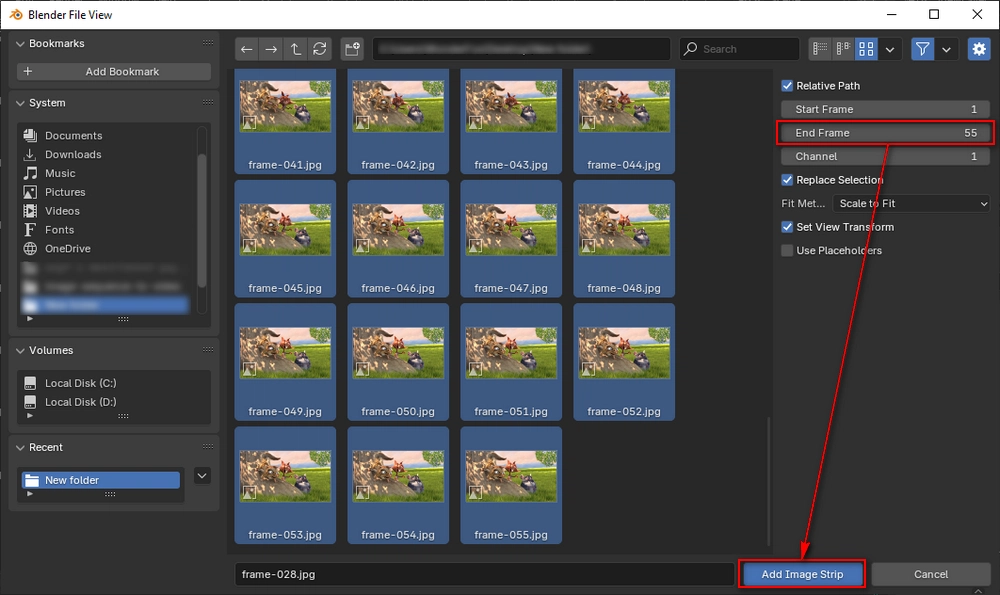Click the Search field
Viewport: 1000px width, 595px height.
(740, 49)
